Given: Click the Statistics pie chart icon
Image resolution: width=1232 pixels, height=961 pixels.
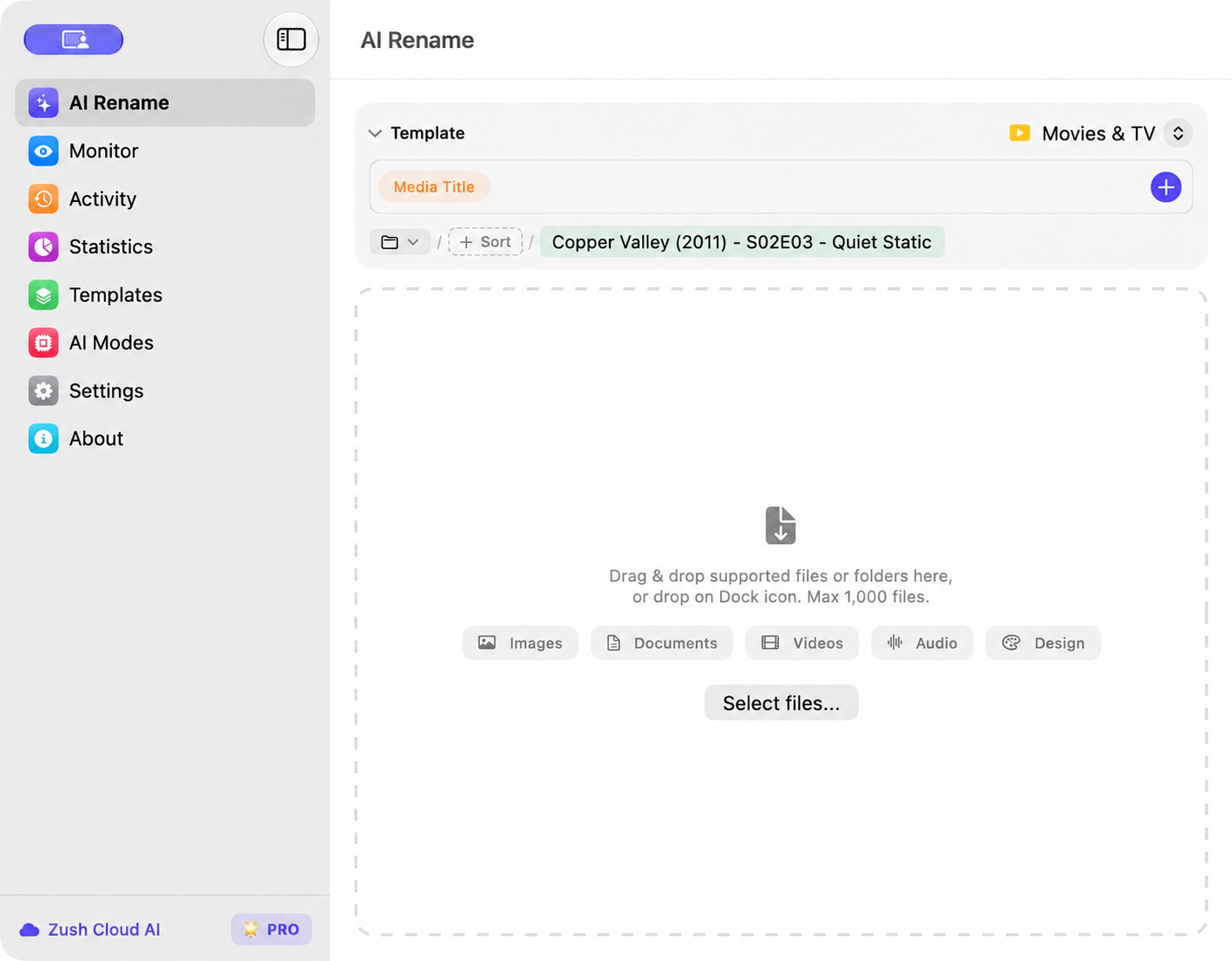Looking at the screenshot, I should (x=43, y=247).
